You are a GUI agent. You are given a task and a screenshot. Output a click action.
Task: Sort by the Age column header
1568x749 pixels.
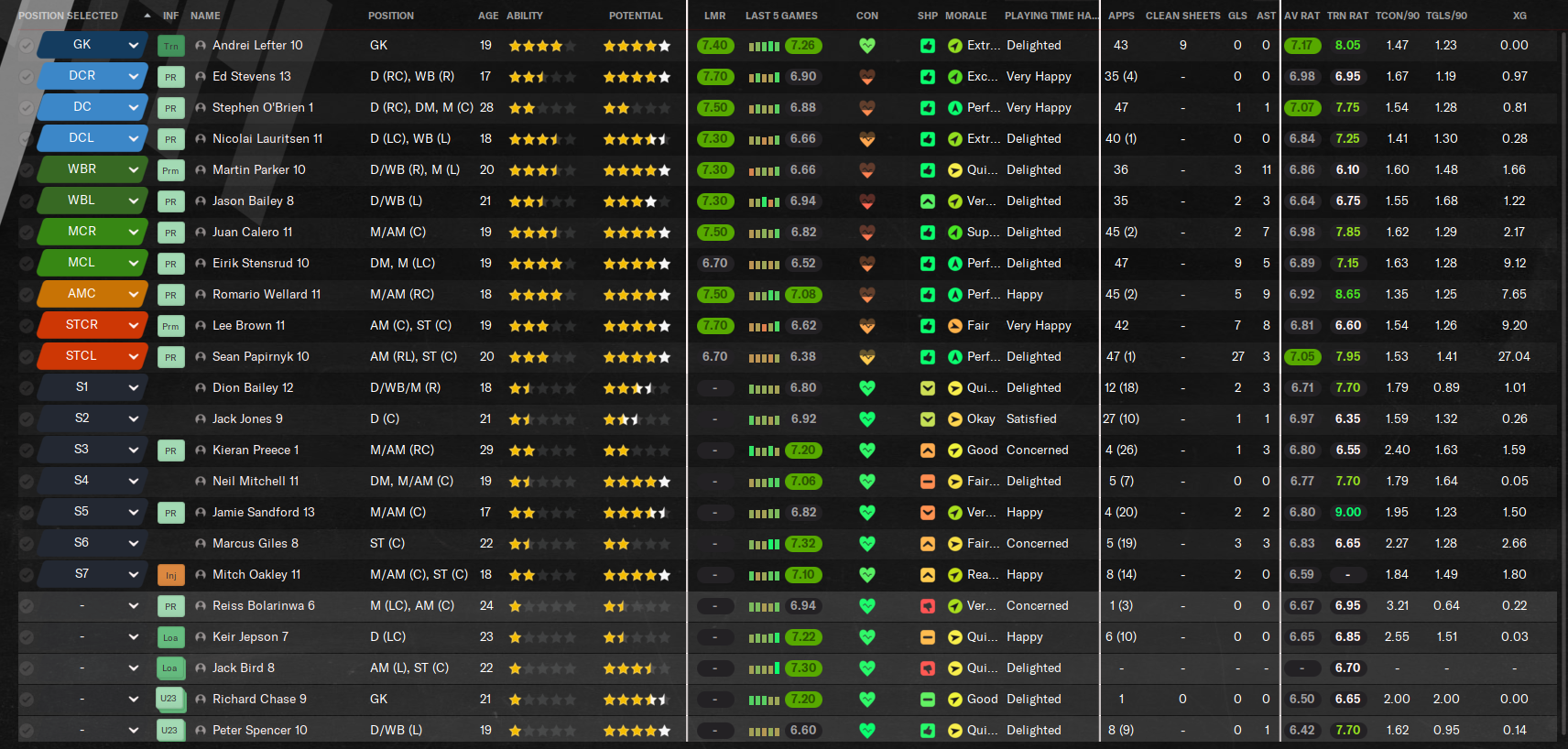[488, 16]
